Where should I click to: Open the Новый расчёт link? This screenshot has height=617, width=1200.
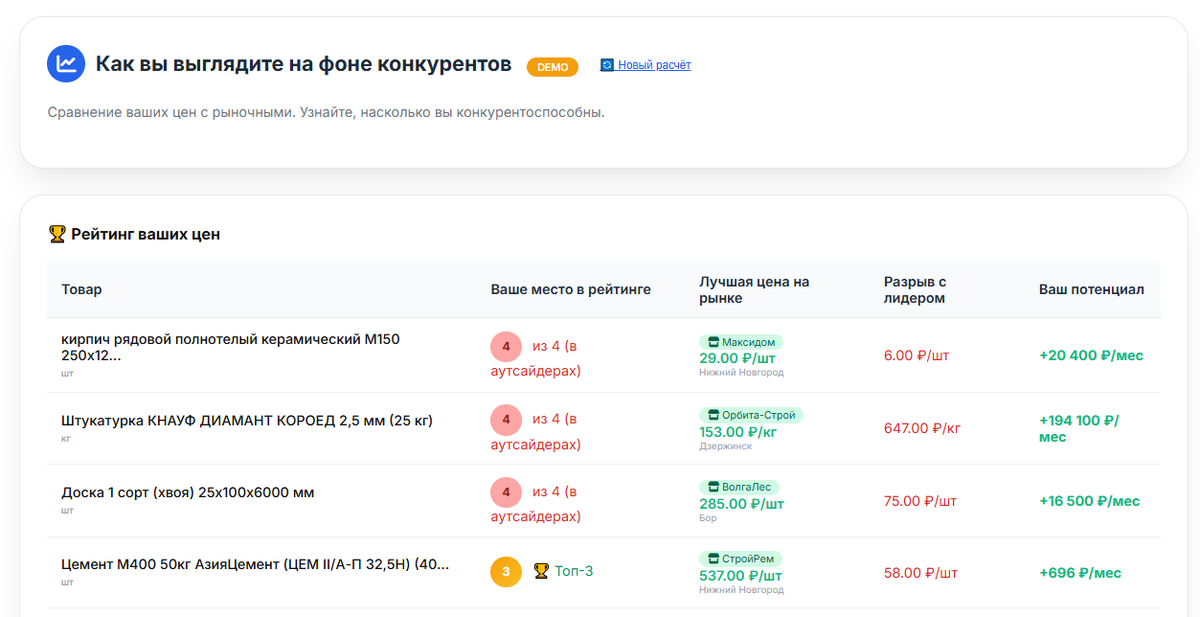tap(654, 65)
